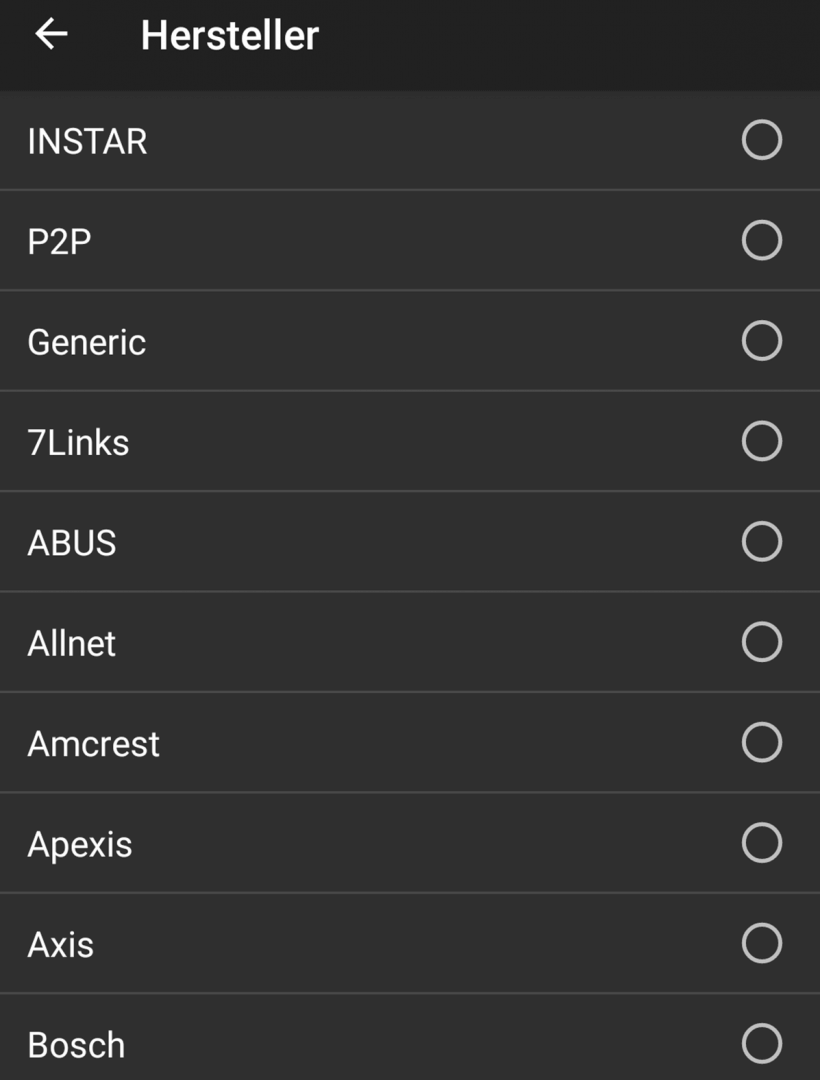820x1080 pixels.
Task: Choose the Generic radio button
Action: (761, 341)
